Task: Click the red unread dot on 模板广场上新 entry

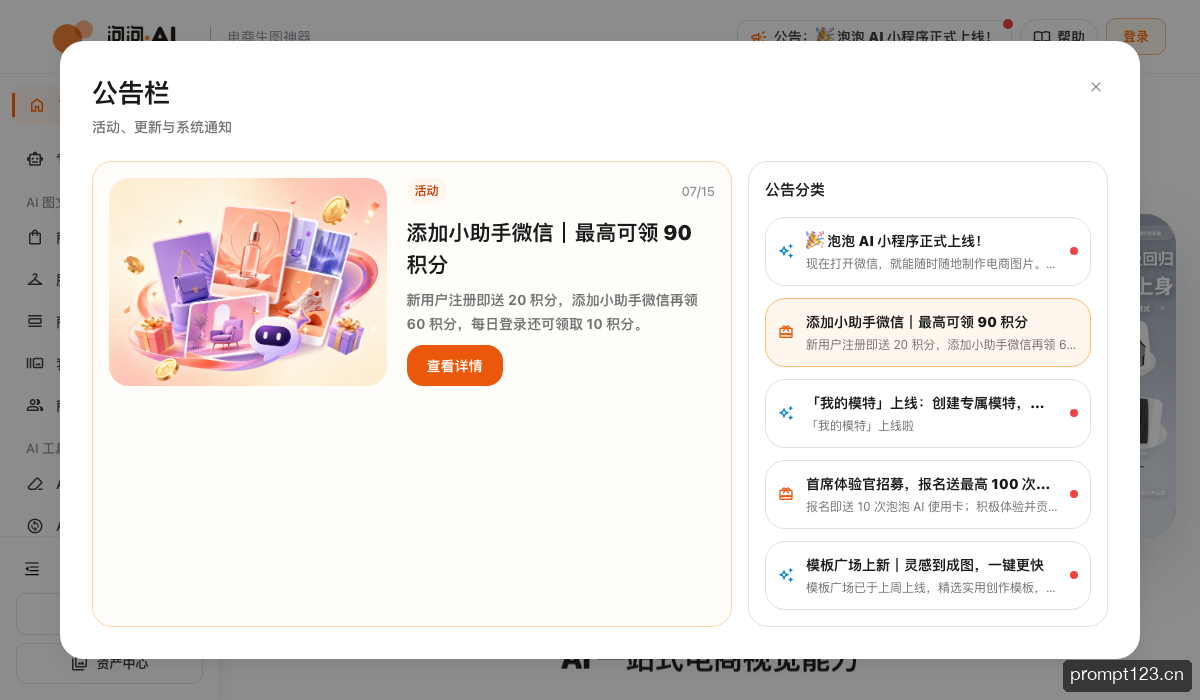Action: point(1073,575)
